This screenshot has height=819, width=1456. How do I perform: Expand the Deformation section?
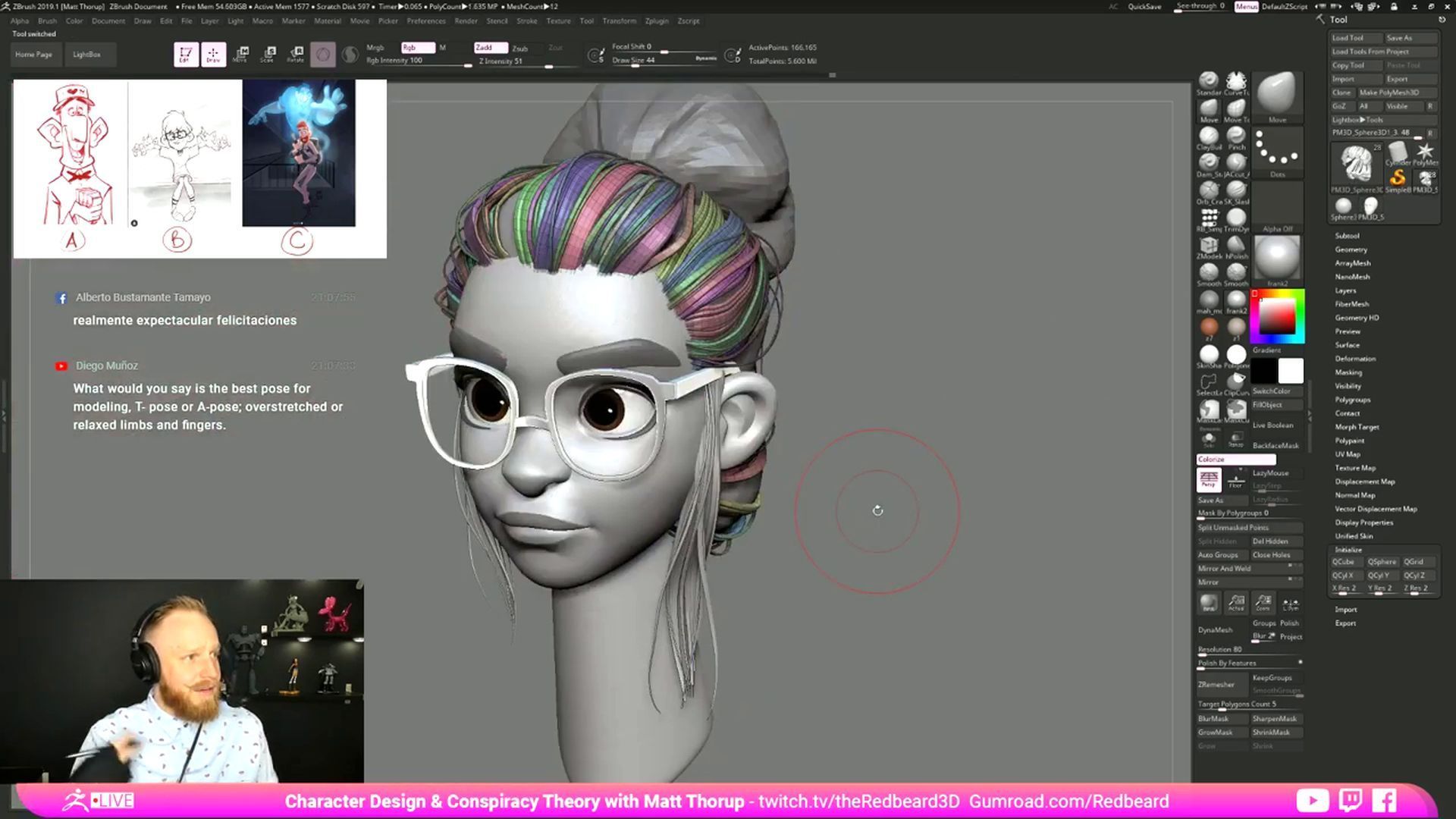(x=1355, y=359)
